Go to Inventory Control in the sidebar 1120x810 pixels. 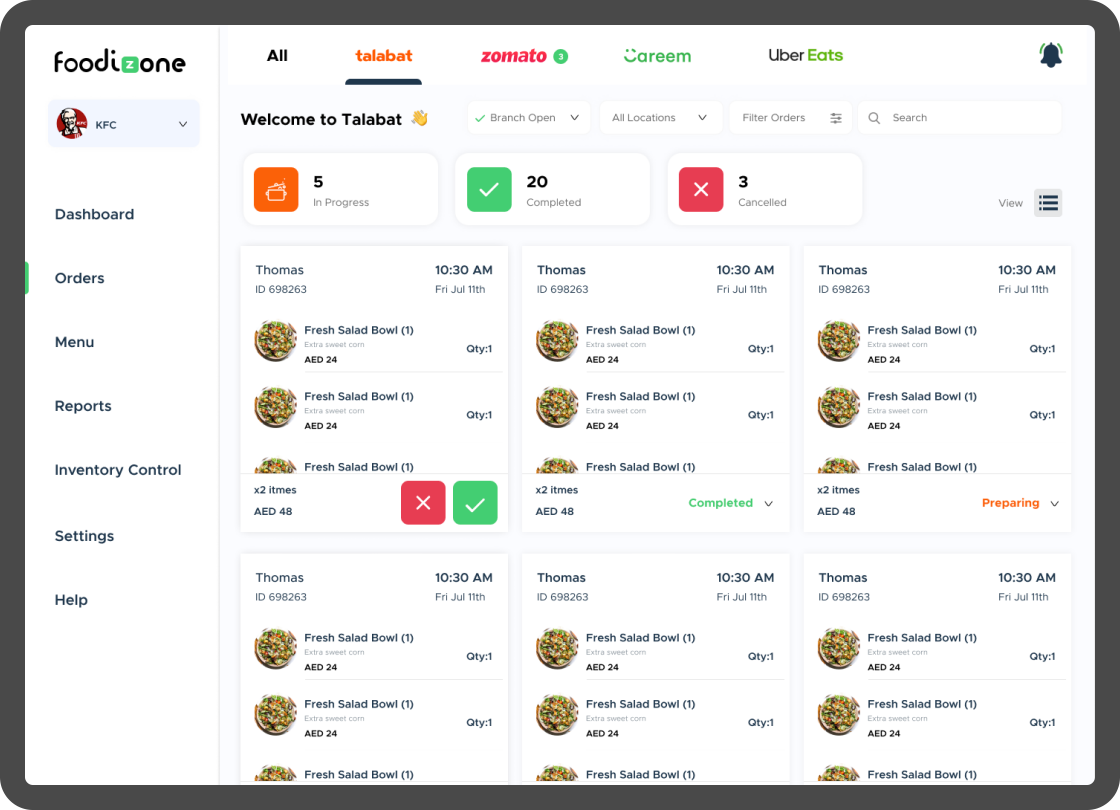[x=117, y=470]
